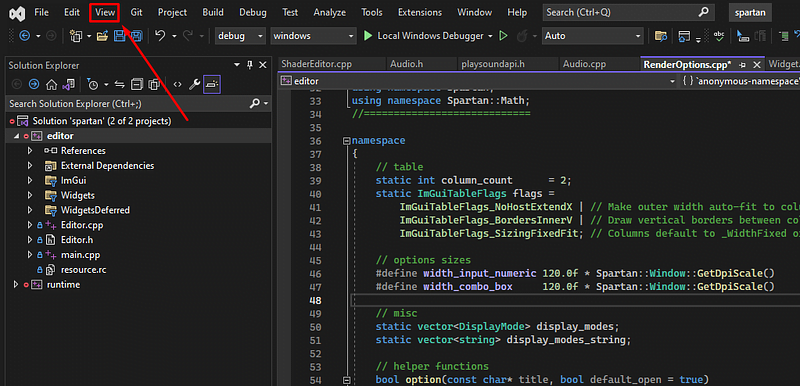This screenshot has width=800, height=386.
Task: Collapse the editor project node
Action: point(16,136)
